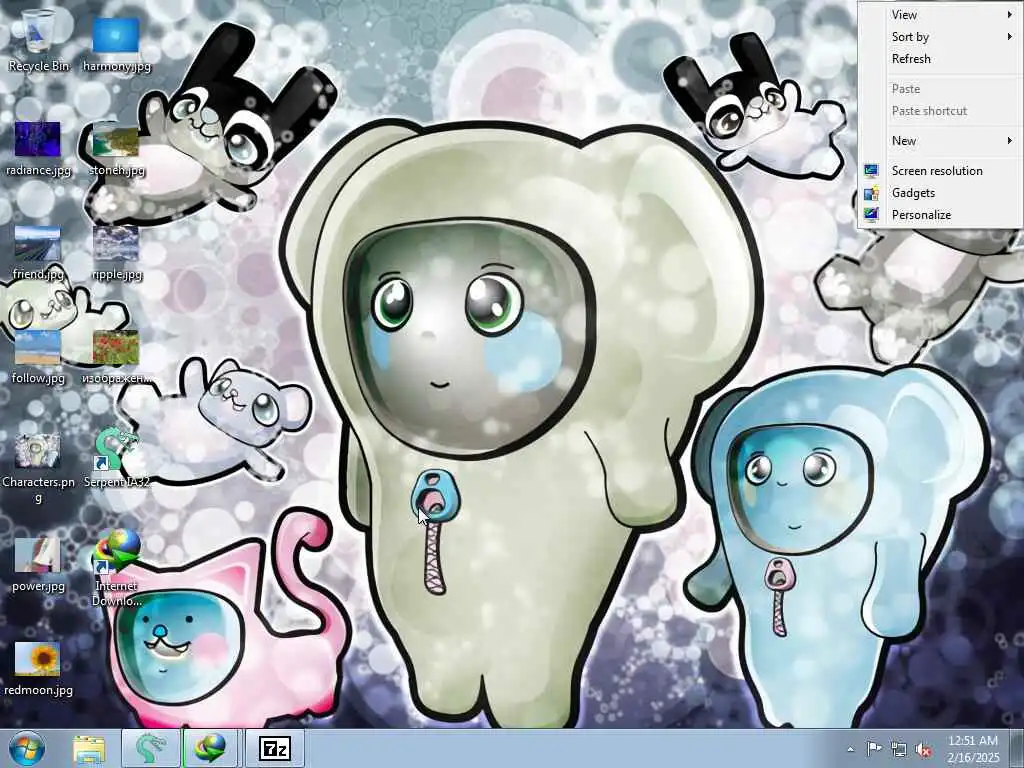The height and width of the screenshot is (768, 1024).
Task: Open the View submenu in context menu
Action: point(940,14)
